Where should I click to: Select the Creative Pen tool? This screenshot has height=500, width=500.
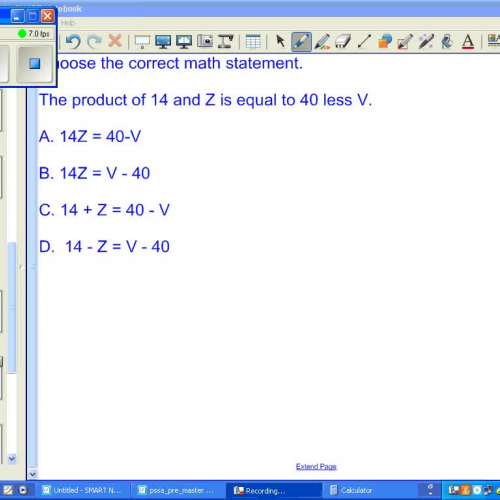click(322, 42)
